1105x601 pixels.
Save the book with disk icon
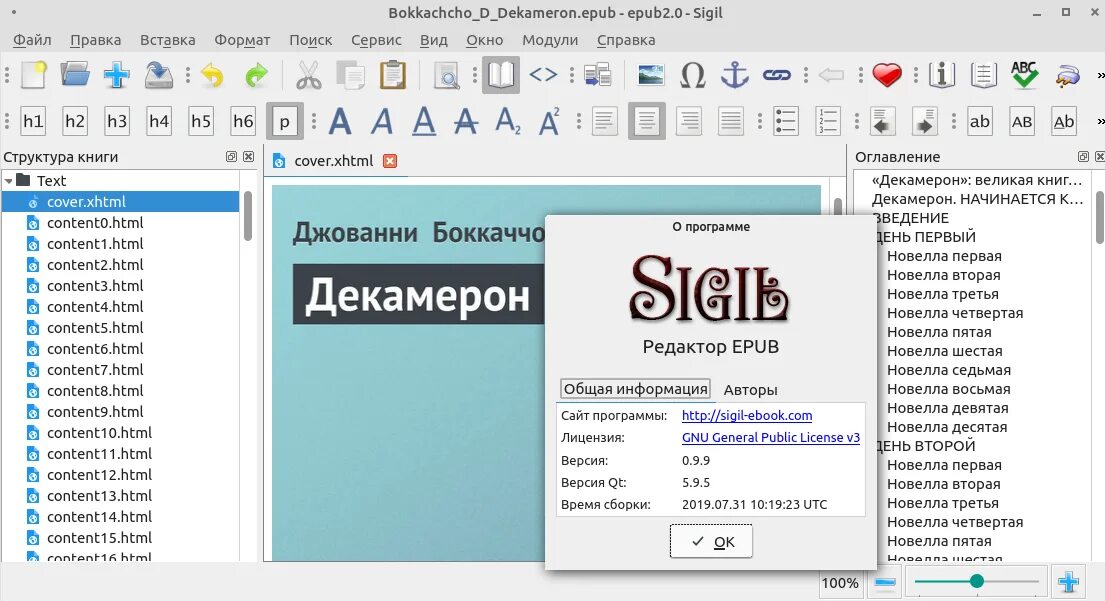point(159,75)
